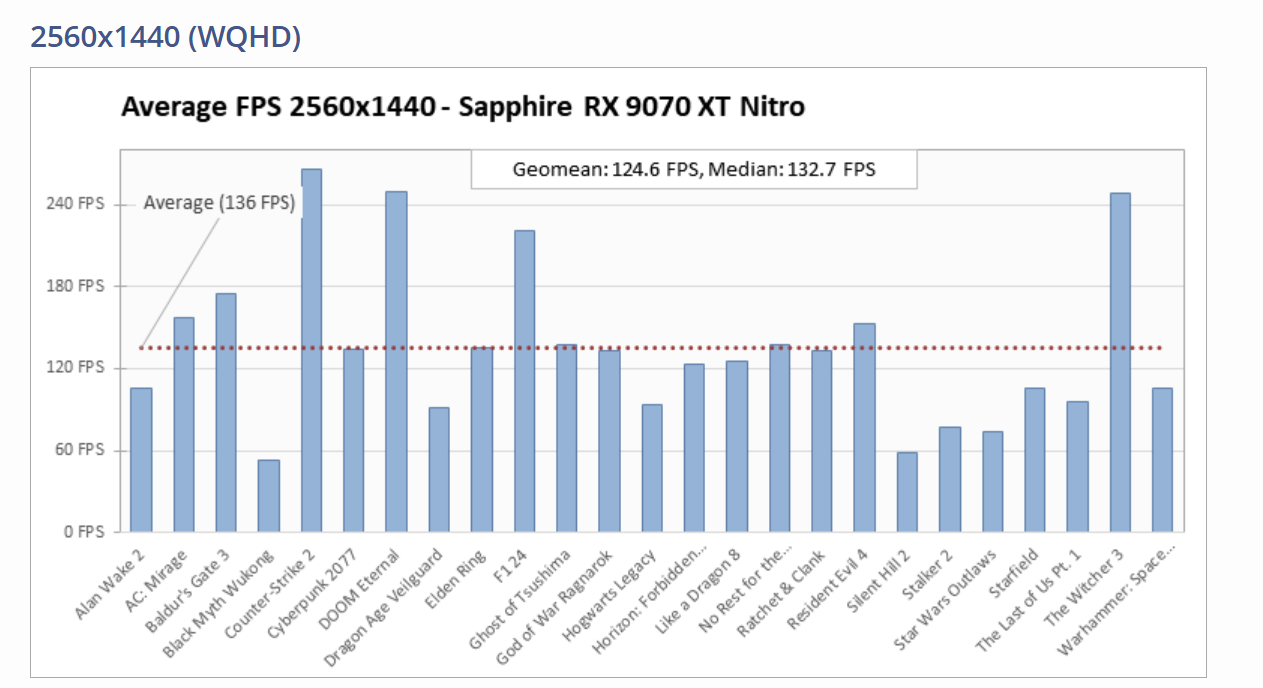
Task: Click the Ratchet & Clank bar
Action: (822, 441)
